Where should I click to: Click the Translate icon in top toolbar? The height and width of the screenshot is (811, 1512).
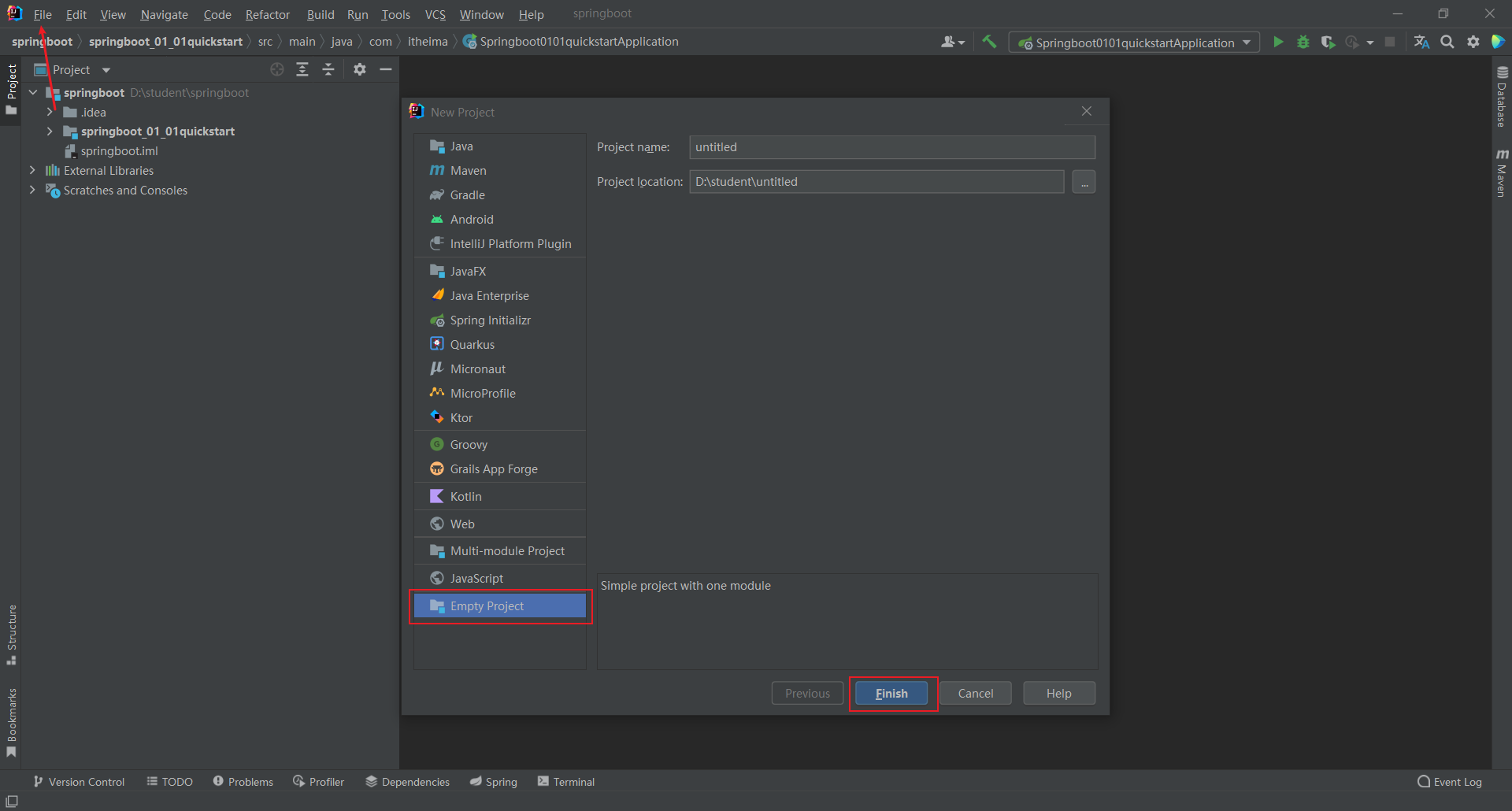[x=1421, y=42]
